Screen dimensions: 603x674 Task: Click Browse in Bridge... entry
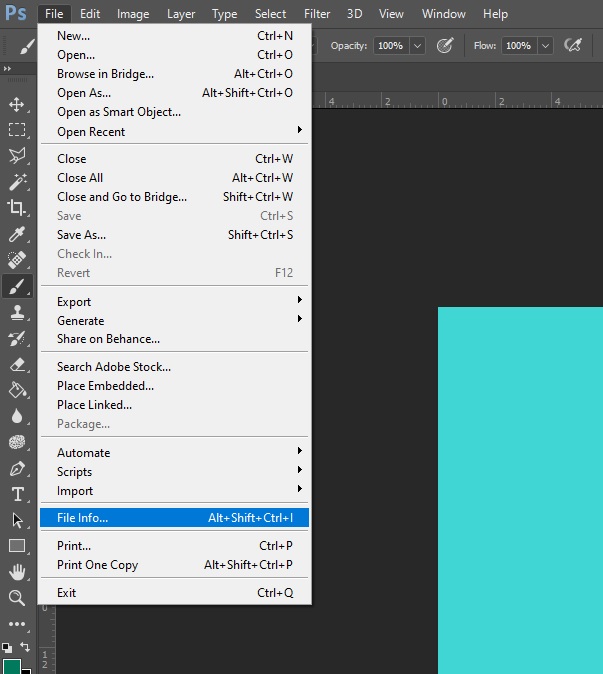[105, 74]
